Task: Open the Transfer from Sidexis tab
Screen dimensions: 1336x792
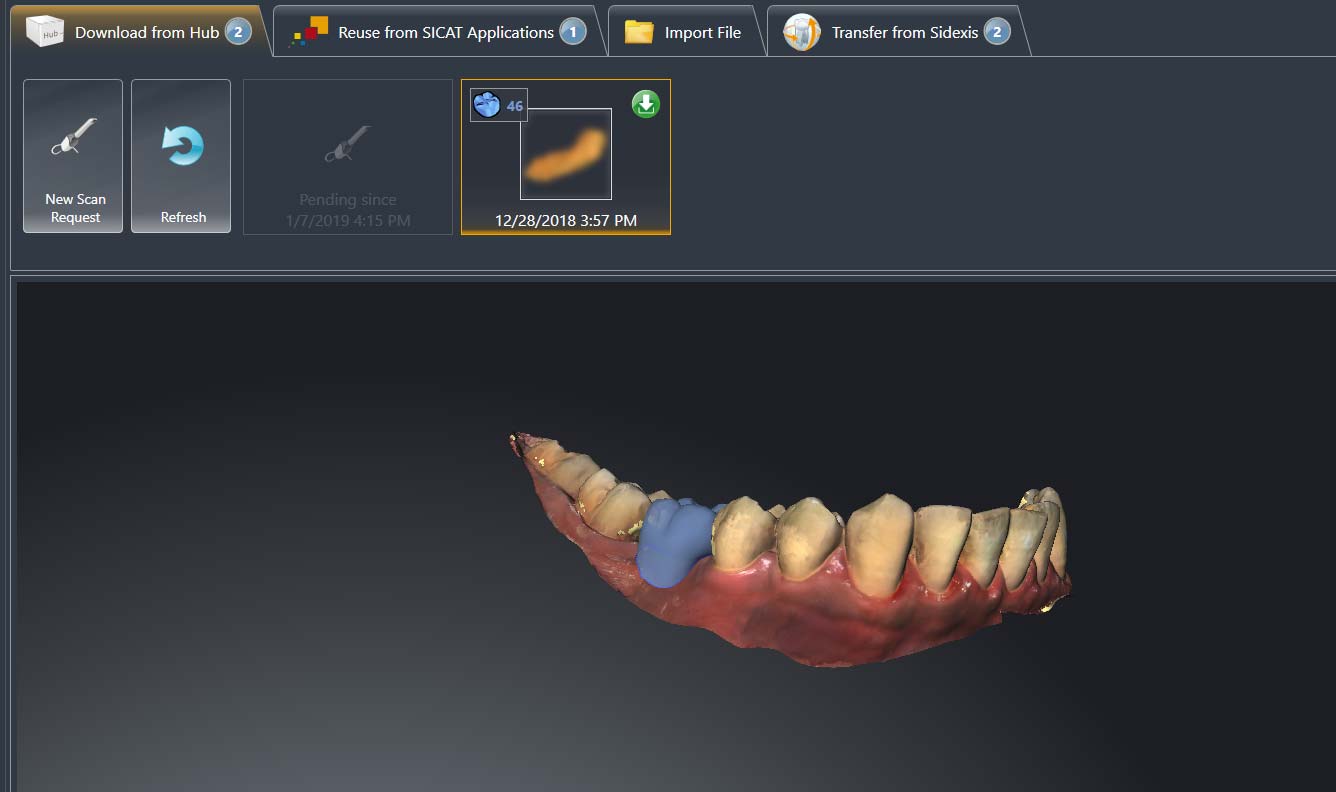Action: 896,32
